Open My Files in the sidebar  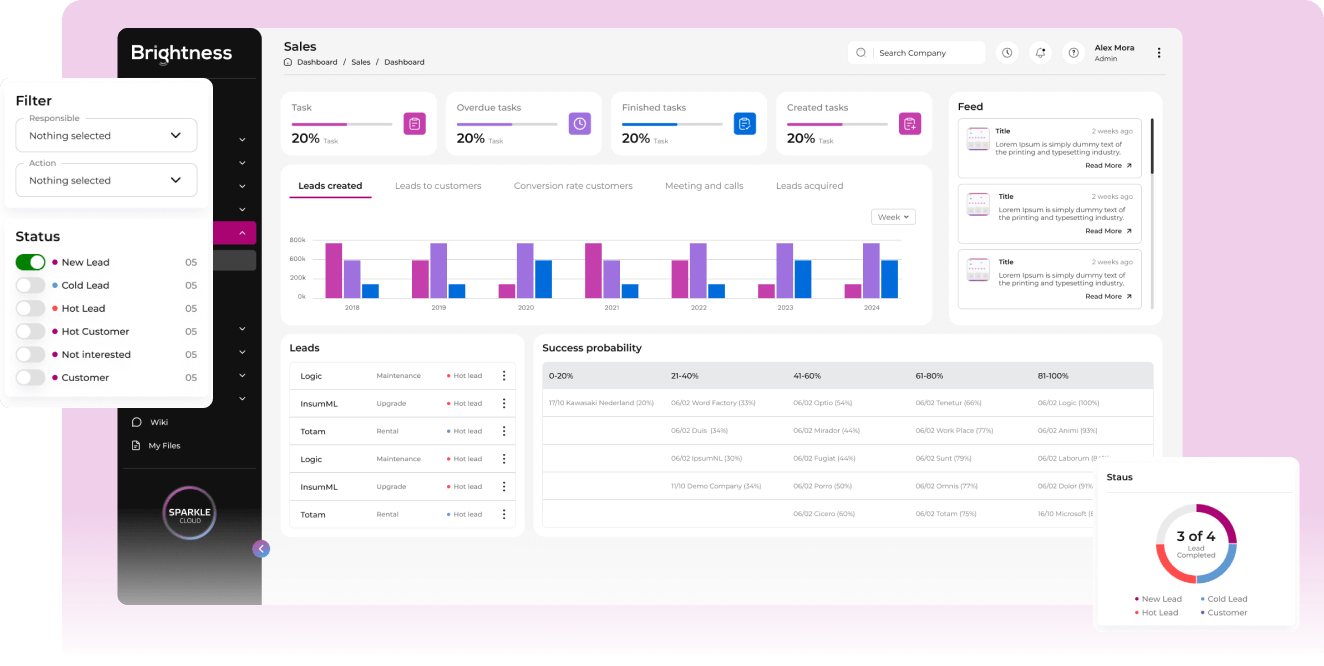[x=165, y=445]
